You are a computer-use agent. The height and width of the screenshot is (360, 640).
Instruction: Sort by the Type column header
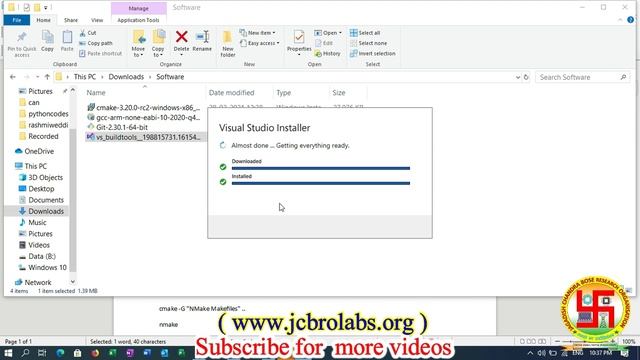[x=284, y=93]
